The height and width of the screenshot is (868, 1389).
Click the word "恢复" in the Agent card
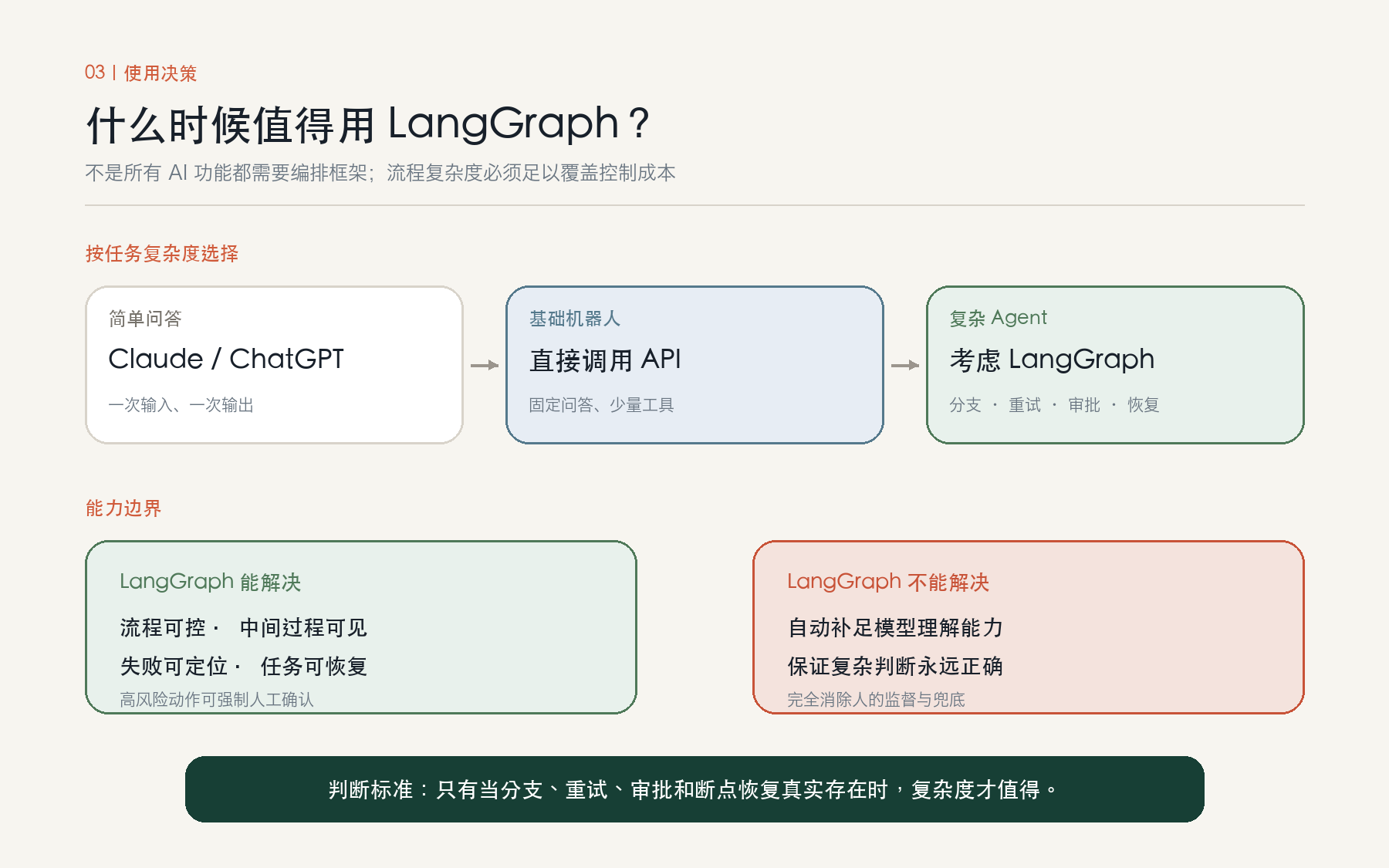pyautogui.click(x=1144, y=405)
